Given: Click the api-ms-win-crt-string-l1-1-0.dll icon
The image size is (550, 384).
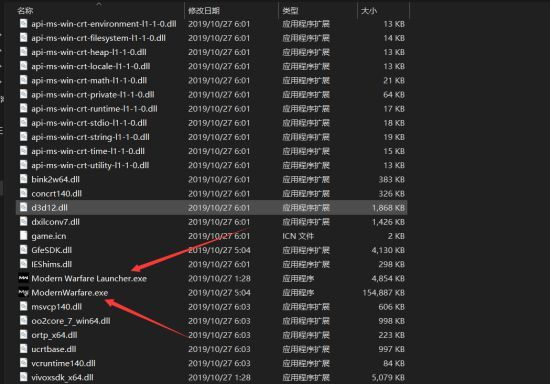Looking at the screenshot, I should click(24, 137).
